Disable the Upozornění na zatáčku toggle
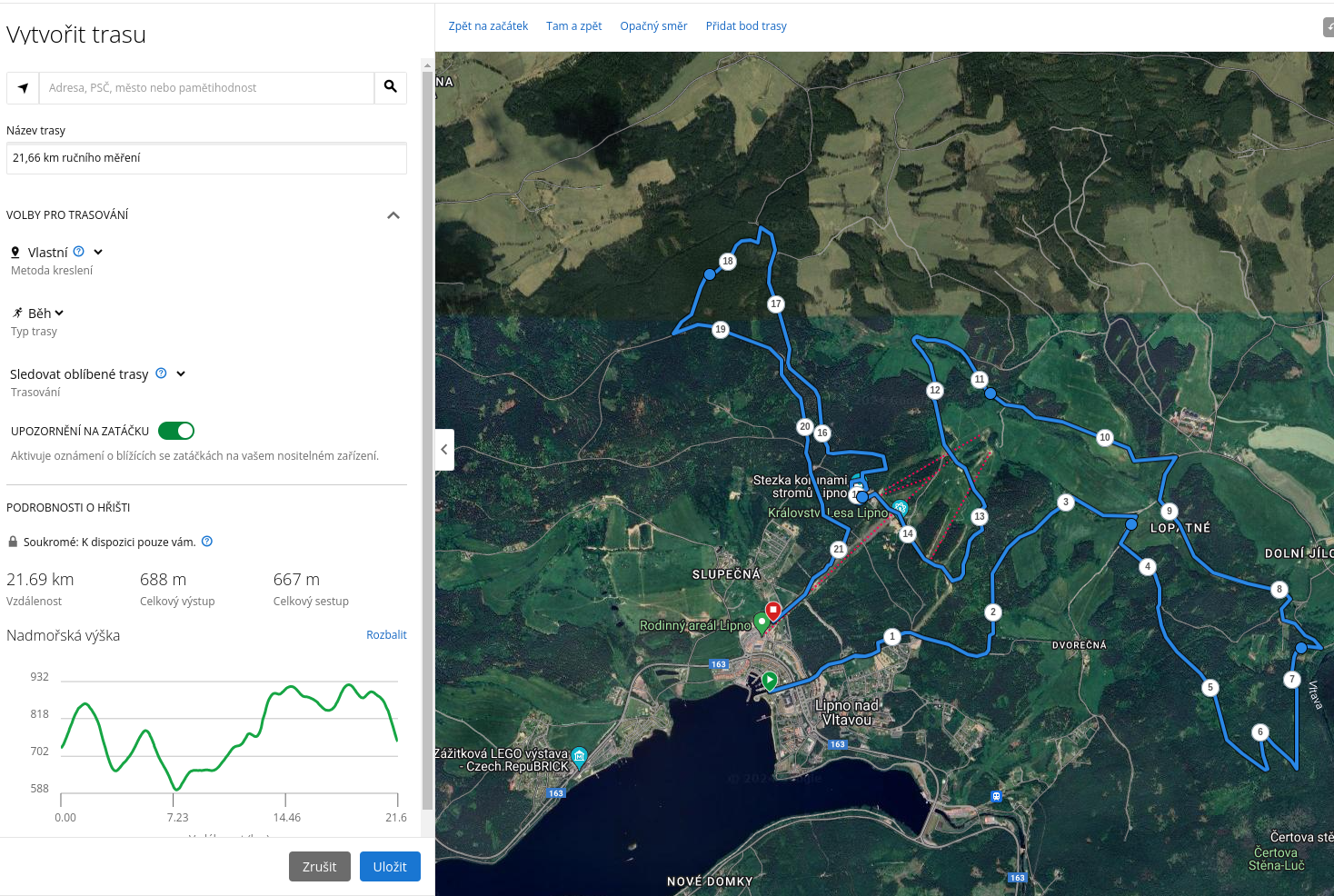Image resolution: width=1334 pixels, height=896 pixels. tap(176, 431)
